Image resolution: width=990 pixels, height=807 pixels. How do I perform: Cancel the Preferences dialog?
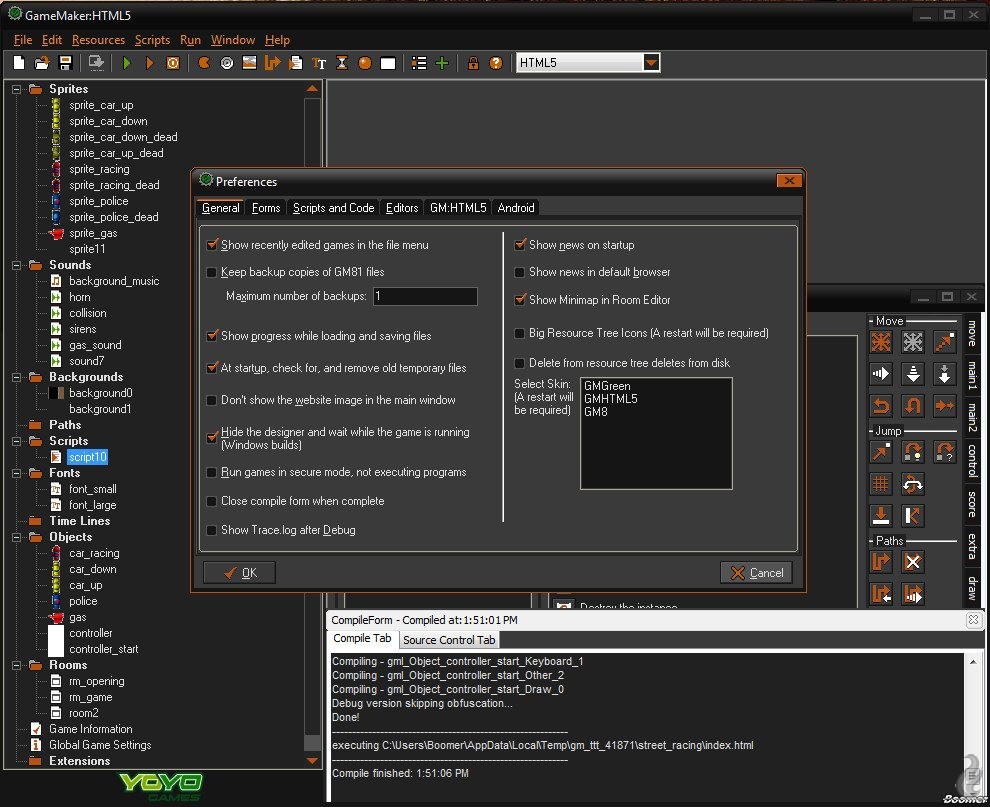point(756,573)
